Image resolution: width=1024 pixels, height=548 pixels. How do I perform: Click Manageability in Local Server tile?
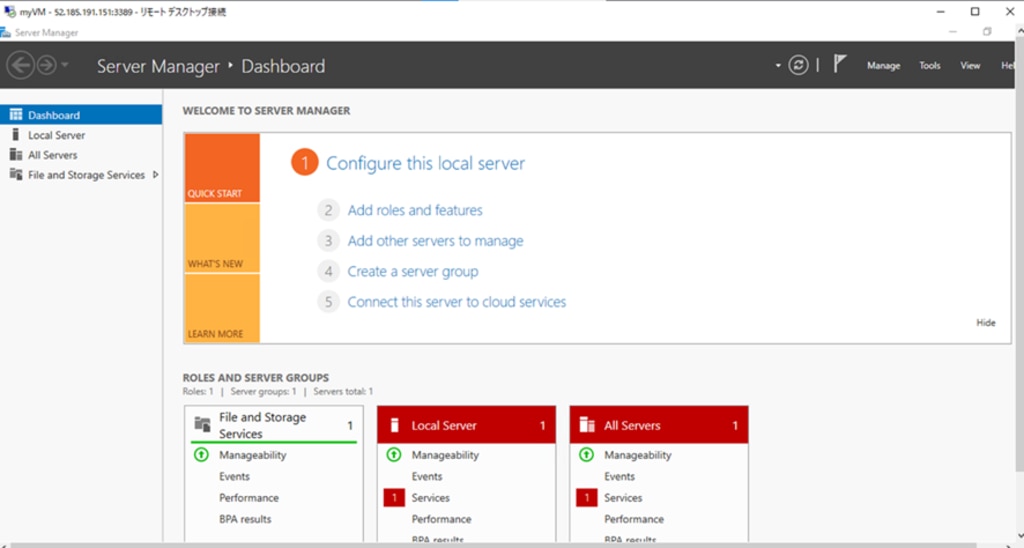(x=445, y=455)
